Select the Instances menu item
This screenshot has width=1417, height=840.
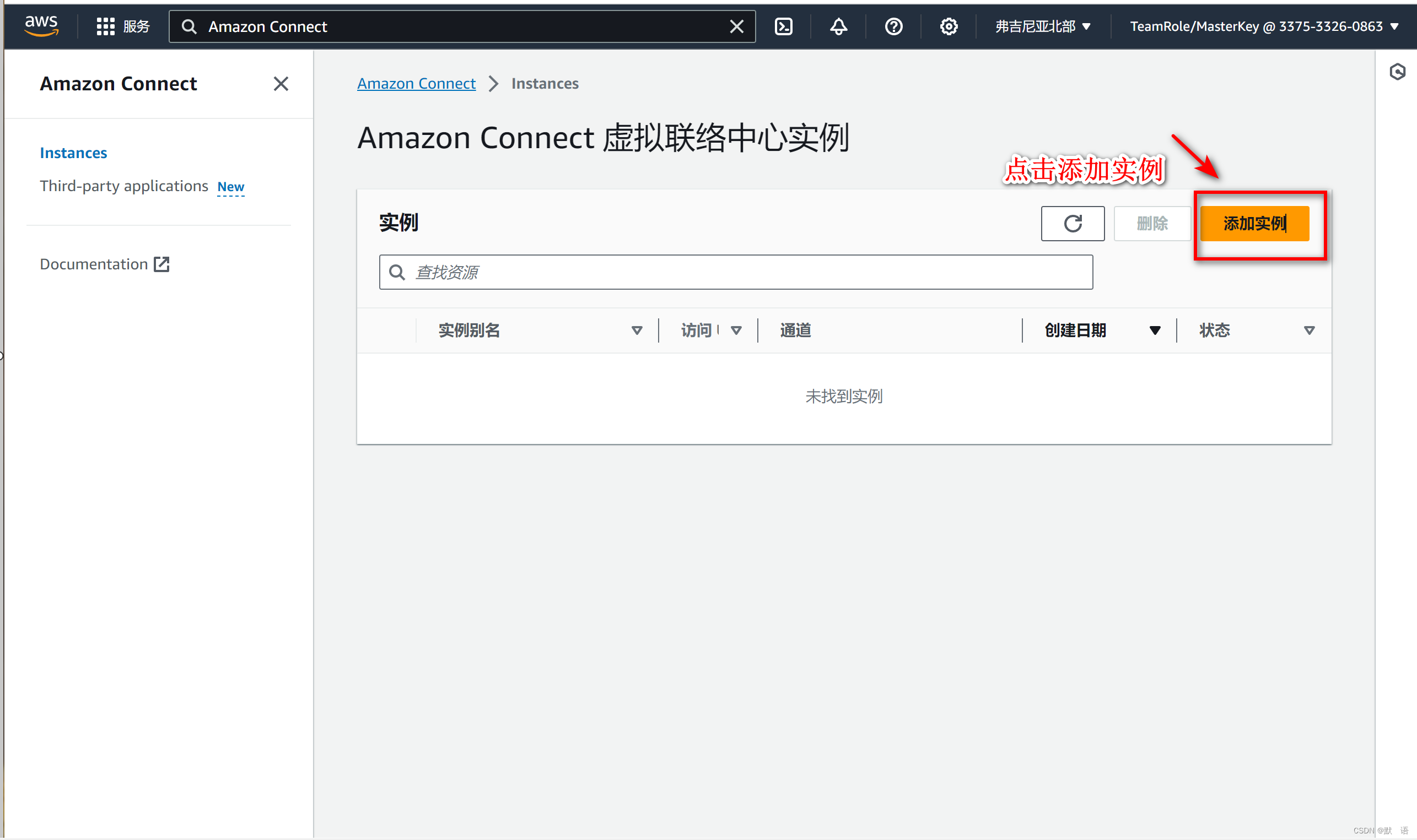pos(73,152)
